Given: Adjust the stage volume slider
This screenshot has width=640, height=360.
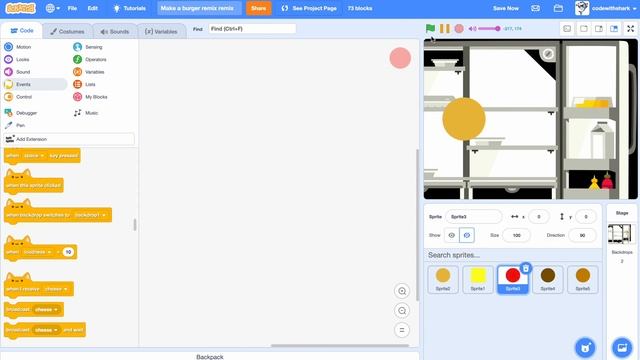Looking at the screenshot, I should 489,29.
